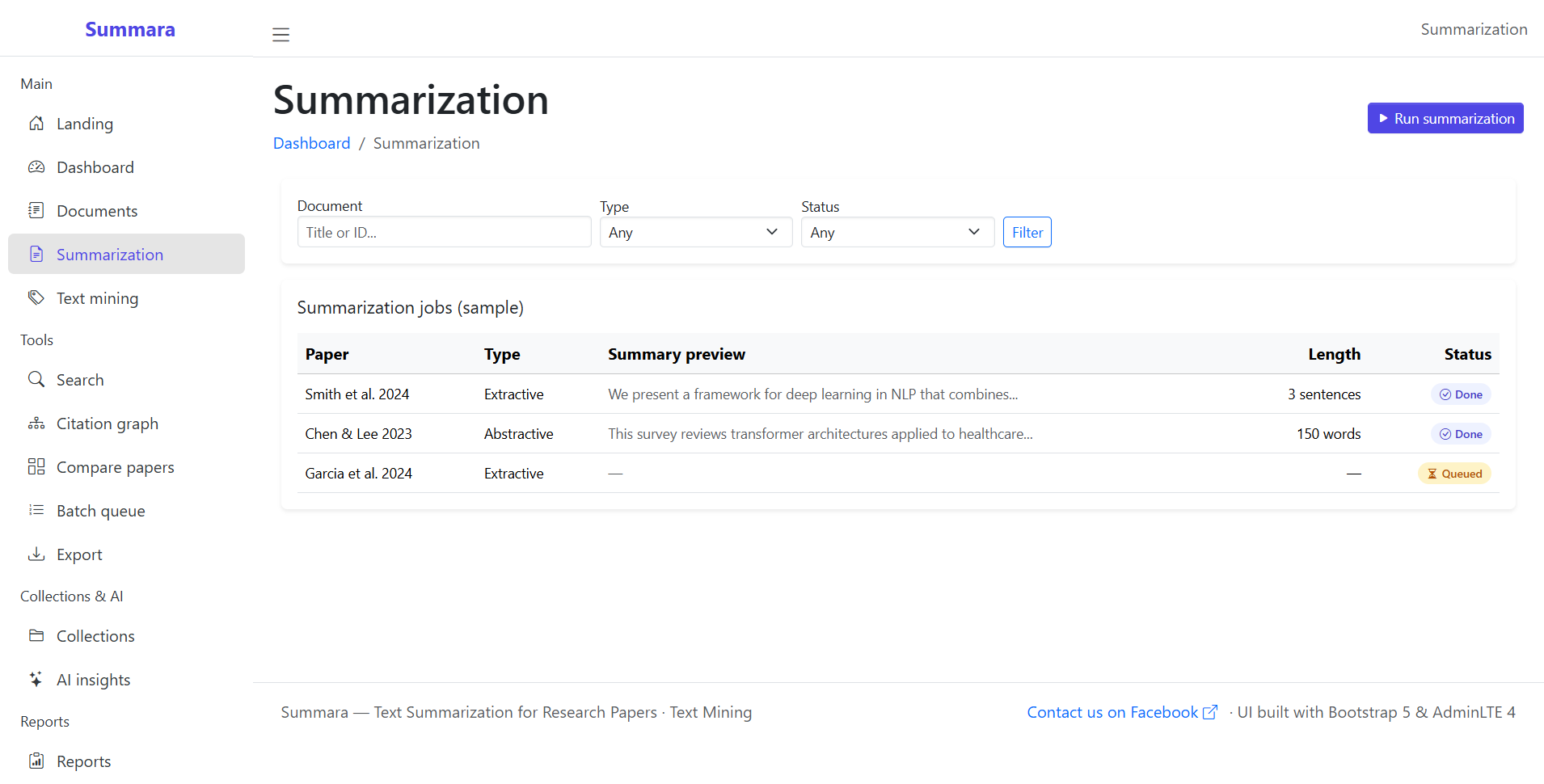Select the Text mining tag icon
Image resolution: width=1544 pixels, height=784 pixels.
(x=36, y=297)
